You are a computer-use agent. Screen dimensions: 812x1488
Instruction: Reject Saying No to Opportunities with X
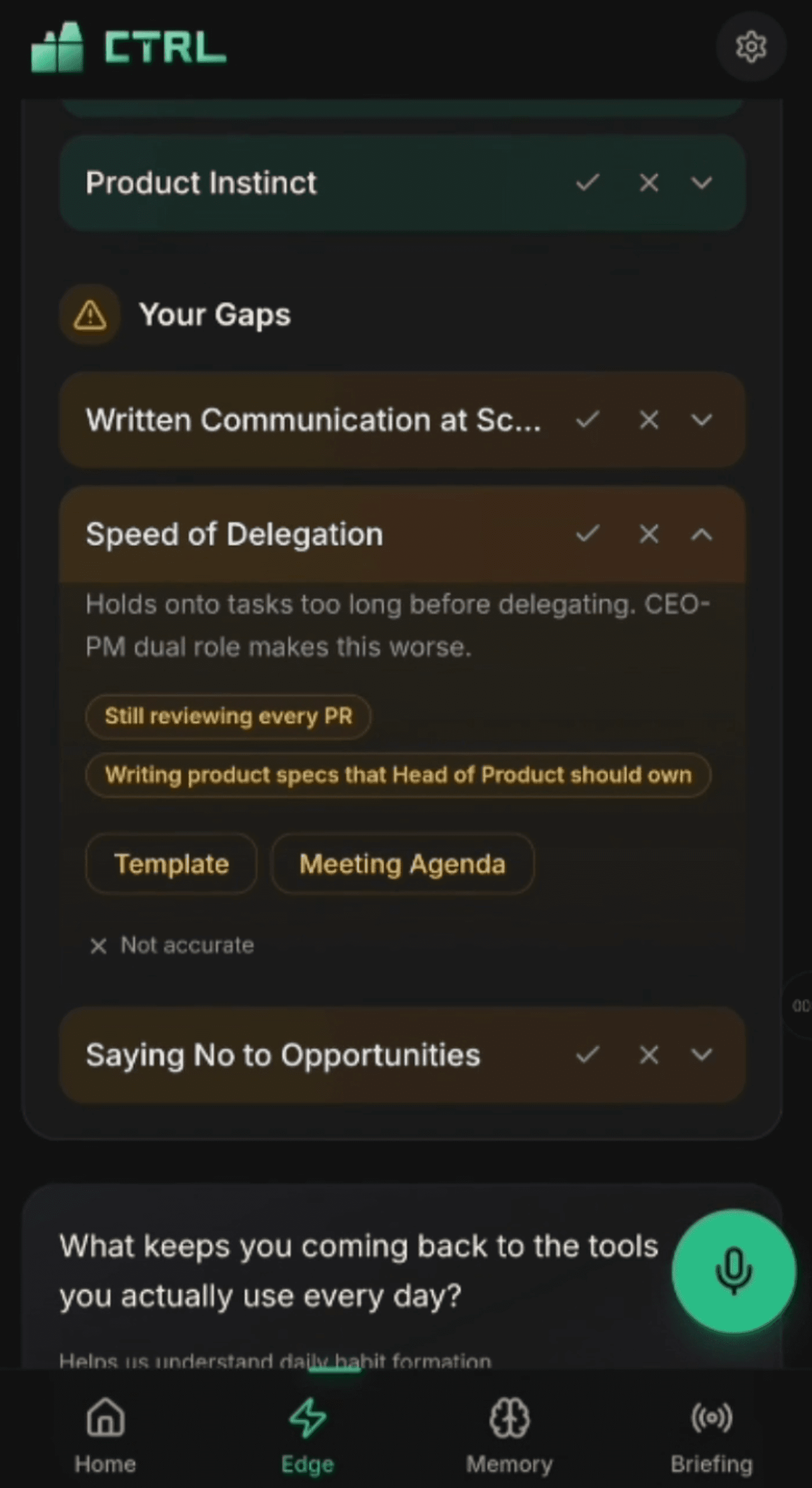point(649,1055)
